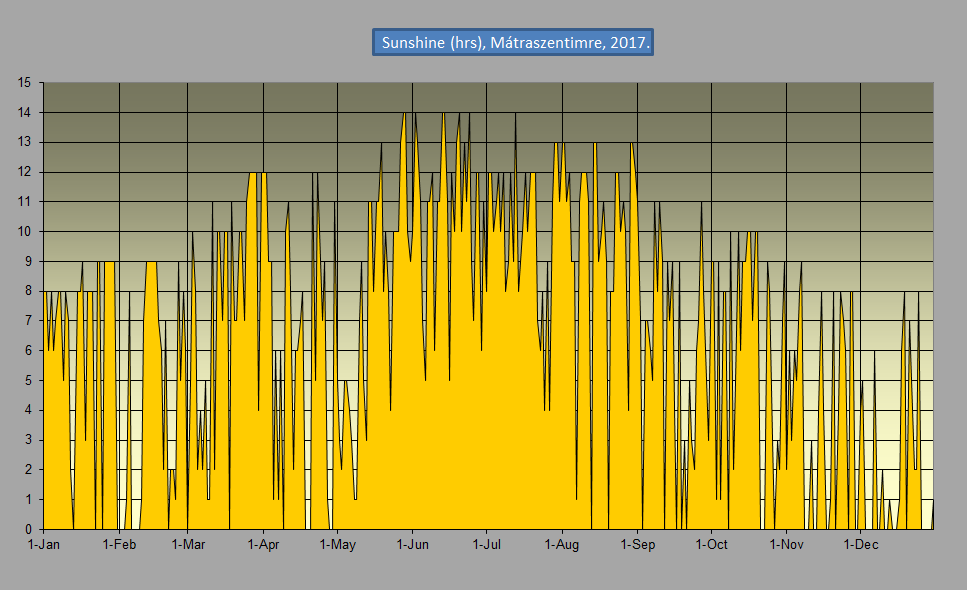
Task: Select the value 0 on vertical axis
Action: (x=28, y=530)
